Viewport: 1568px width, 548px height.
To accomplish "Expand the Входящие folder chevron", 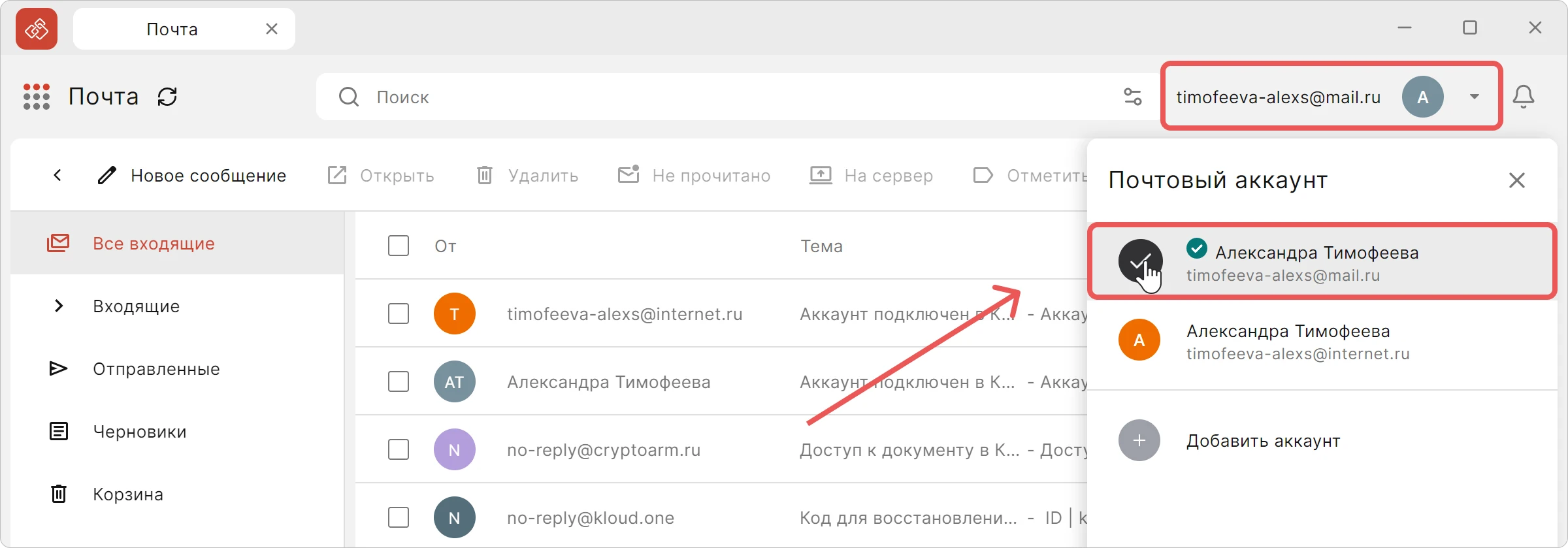I will coord(59,306).
